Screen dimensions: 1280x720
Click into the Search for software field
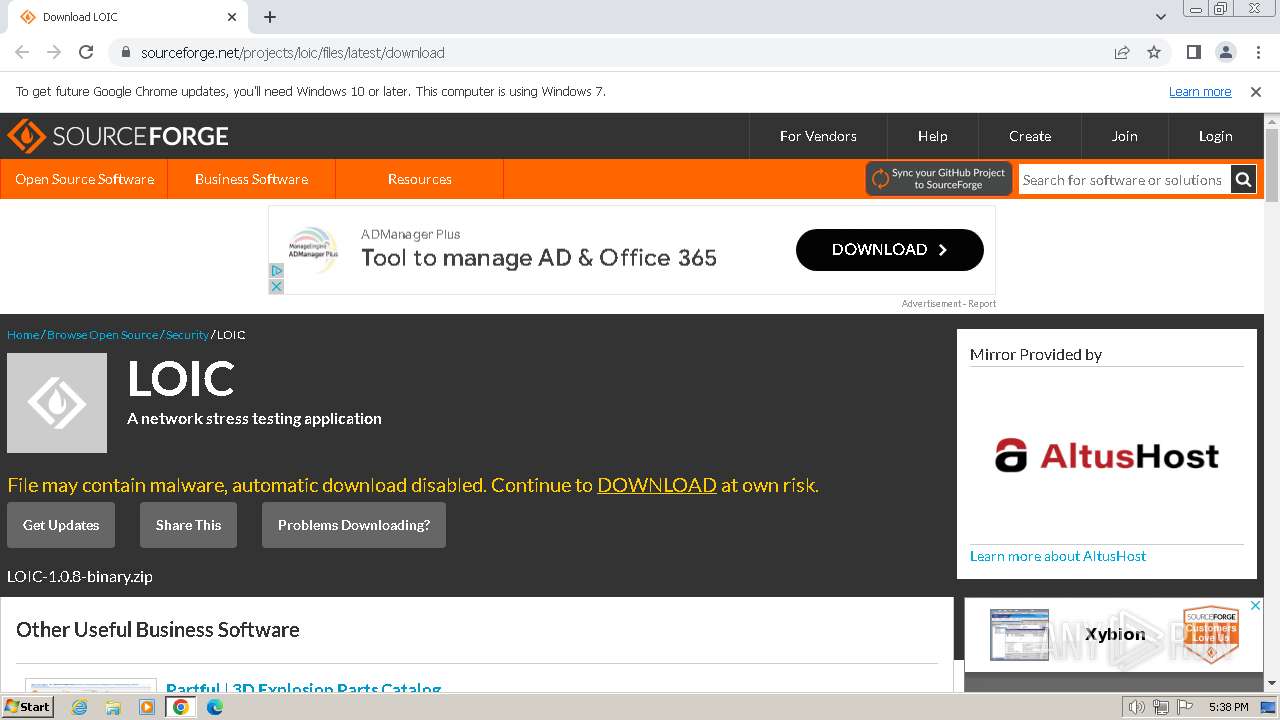click(x=1124, y=180)
